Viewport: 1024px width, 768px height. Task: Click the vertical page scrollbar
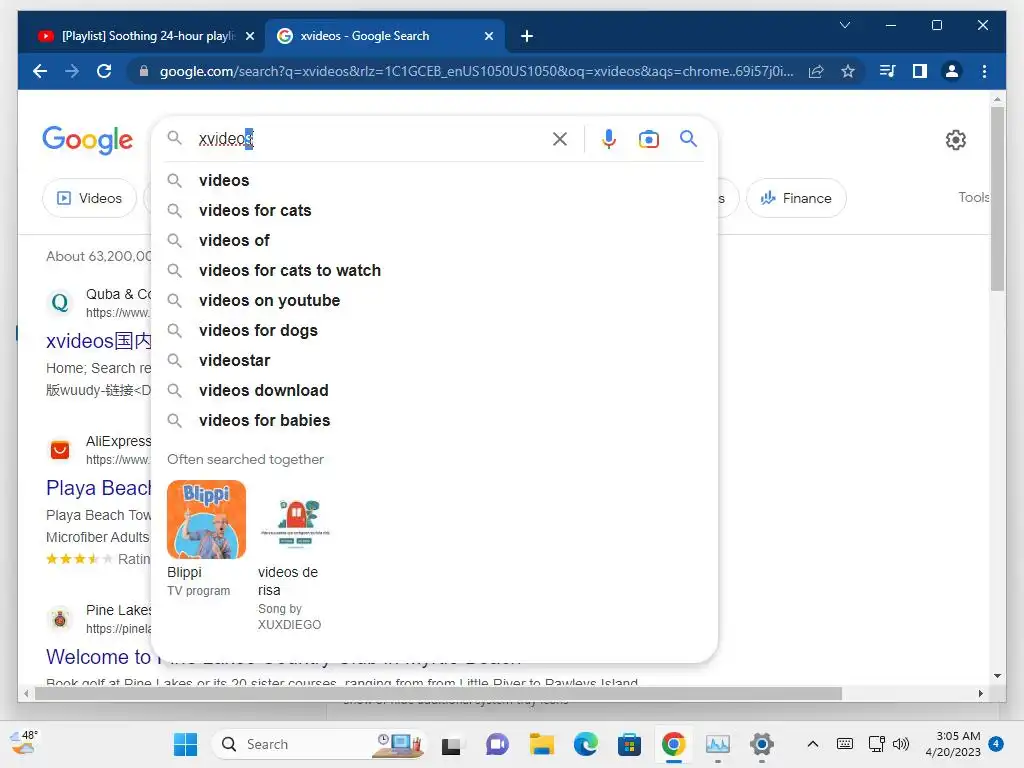(x=997, y=199)
